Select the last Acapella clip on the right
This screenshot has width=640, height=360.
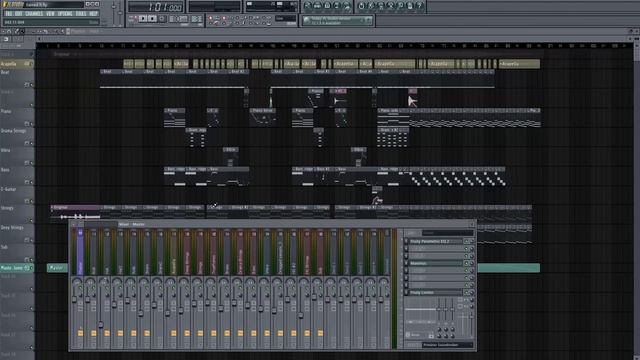coord(519,64)
